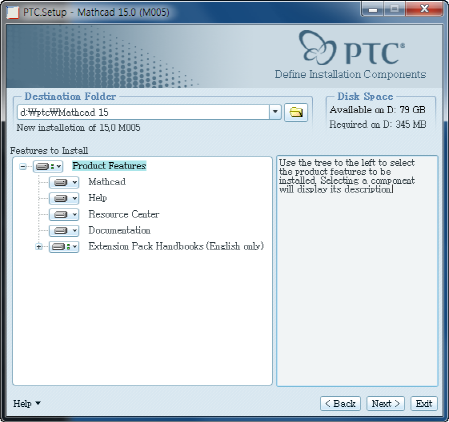
Task: Open the Mathcad feature install-state dropdown
Action: [x=64, y=182]
